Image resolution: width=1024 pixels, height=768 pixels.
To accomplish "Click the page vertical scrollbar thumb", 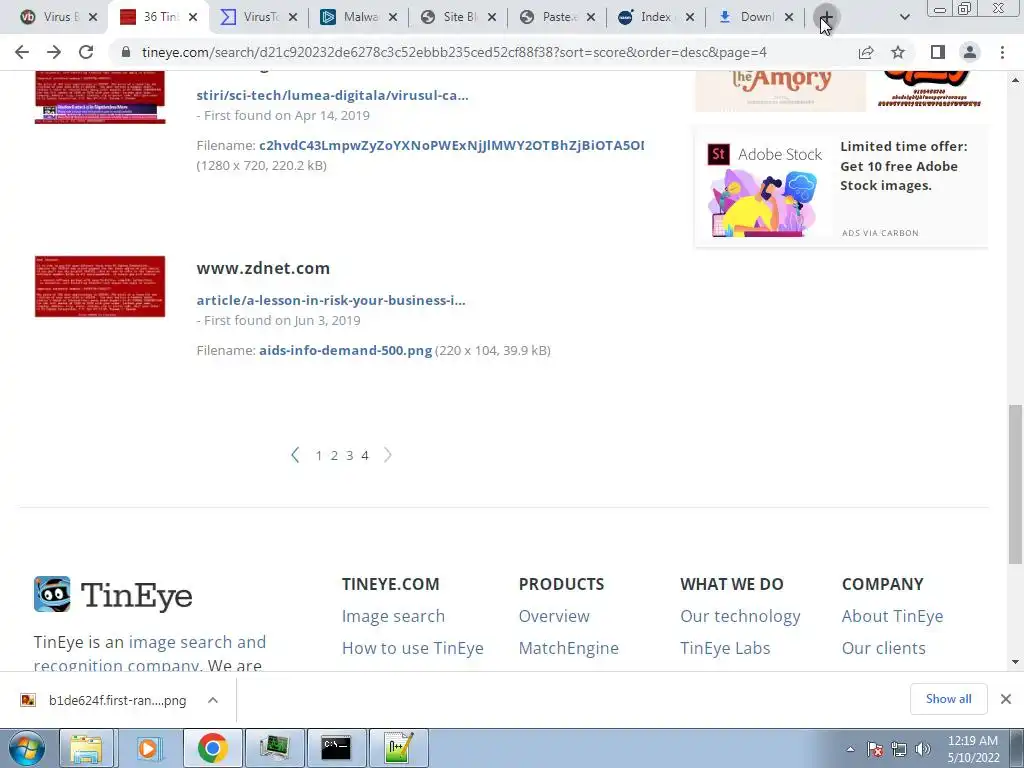I will click(1015, 484).
